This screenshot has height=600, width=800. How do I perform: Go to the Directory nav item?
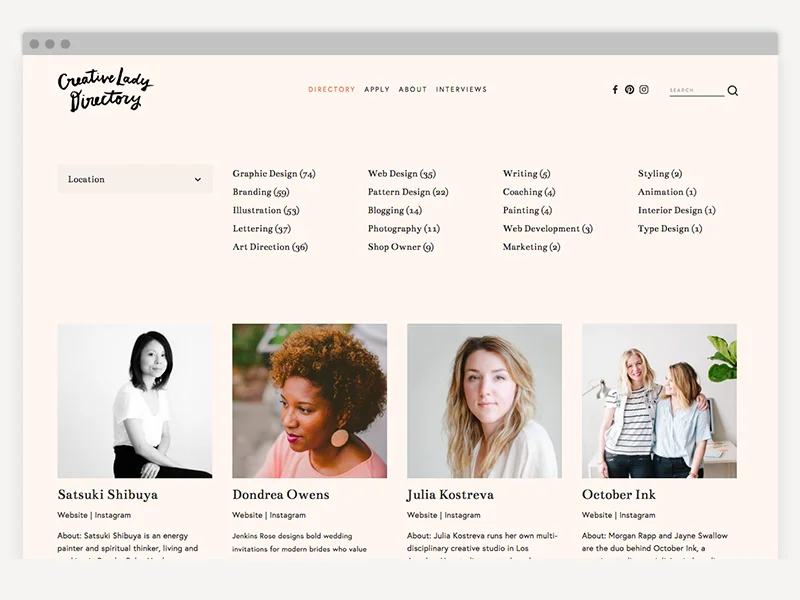pos(332,89)
